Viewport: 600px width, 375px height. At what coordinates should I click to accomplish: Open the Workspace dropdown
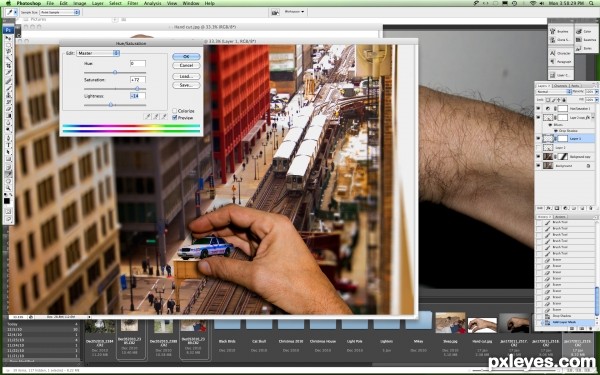point(294,12)
